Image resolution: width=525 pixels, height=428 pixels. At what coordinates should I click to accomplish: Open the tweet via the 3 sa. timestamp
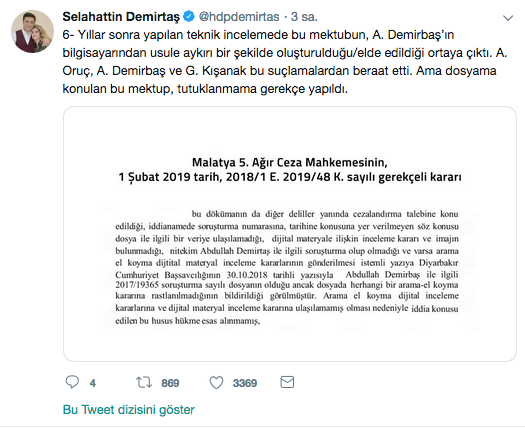click(304, 17)
